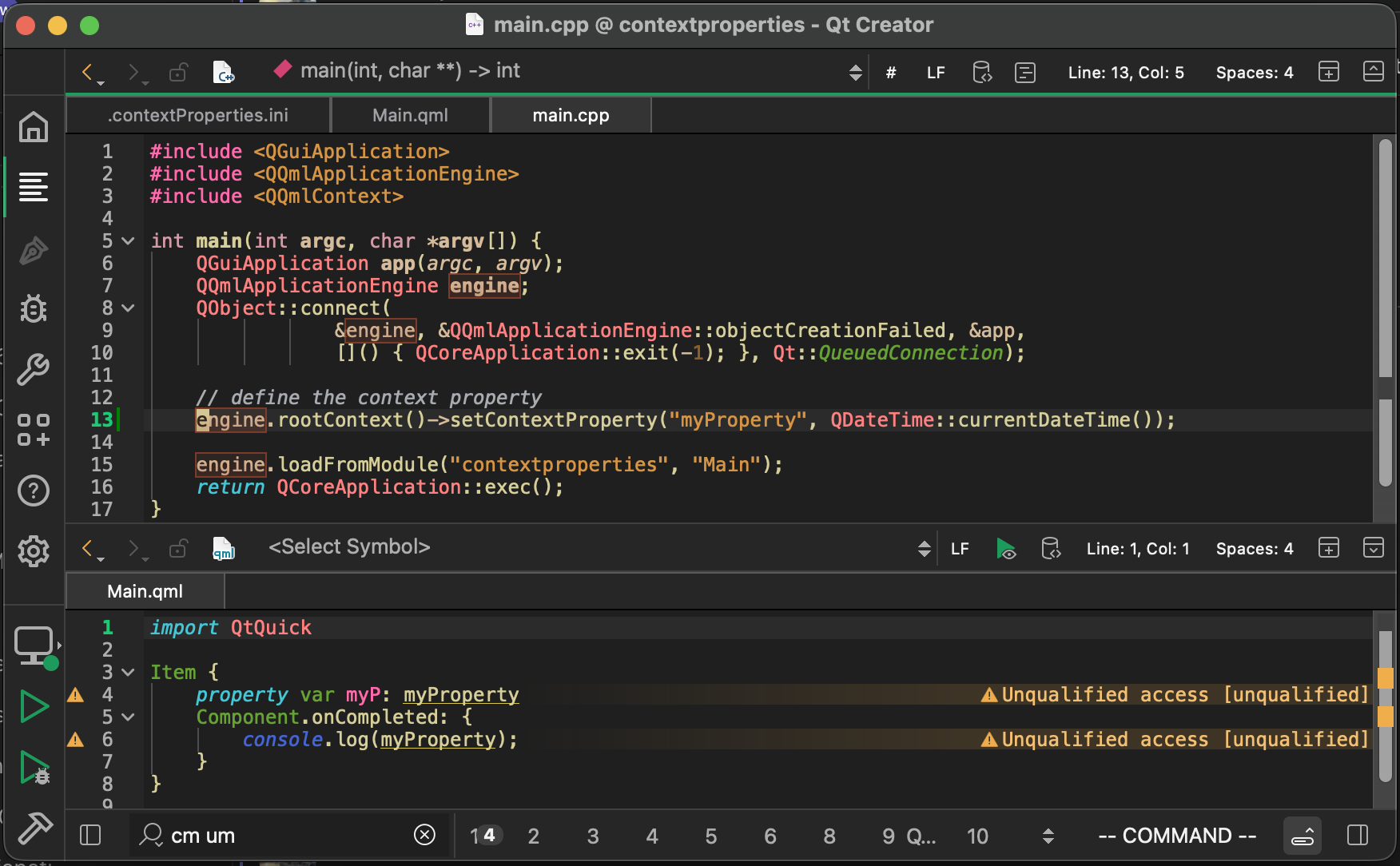The width and height of the screenshot is (1400, 866).
Task: Unlock editing for main.cpp via the lock icon
Action: tap(178, 72)
